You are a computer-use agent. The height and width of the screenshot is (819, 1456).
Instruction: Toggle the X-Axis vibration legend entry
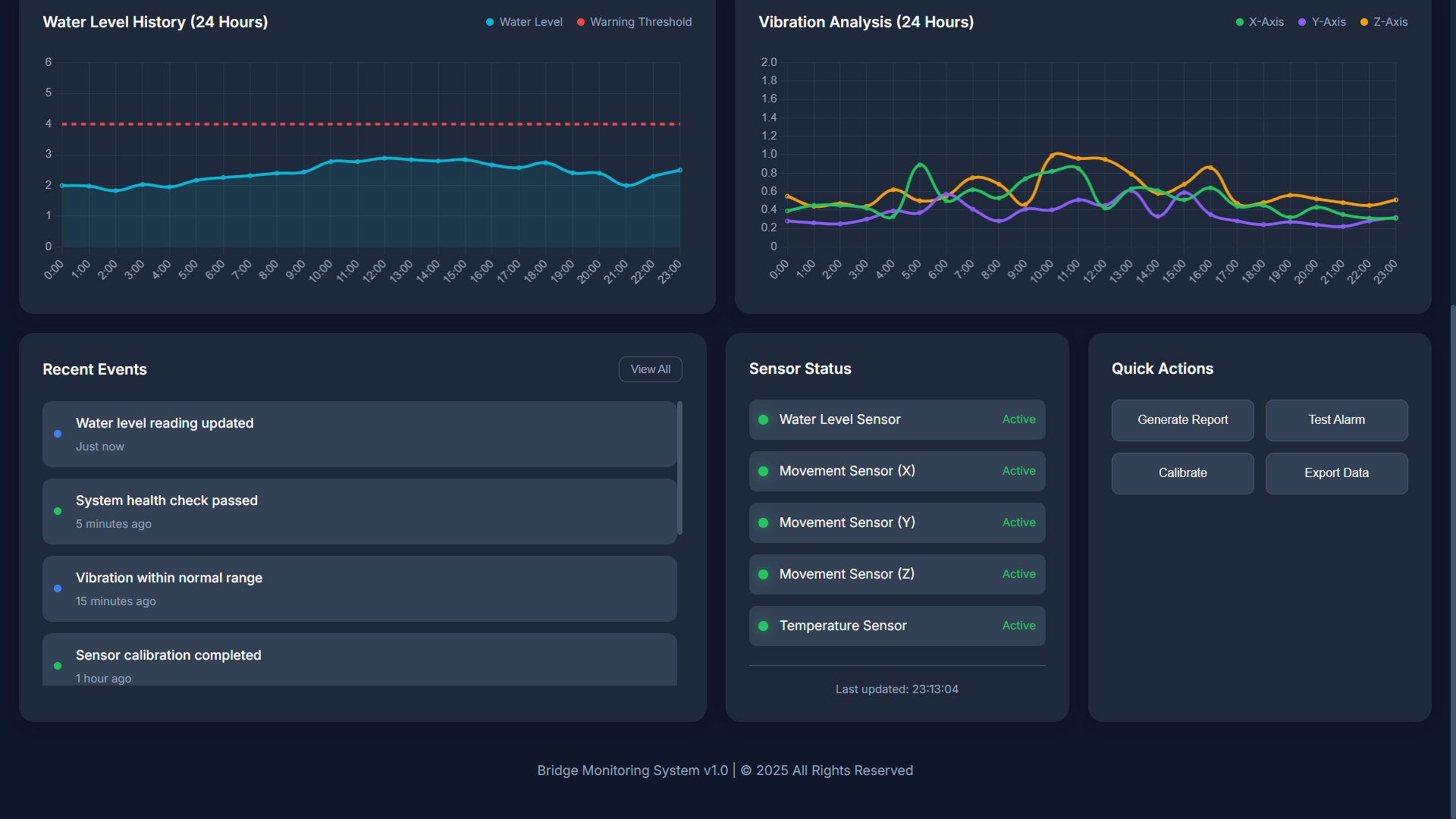(x=1259, y=22)
